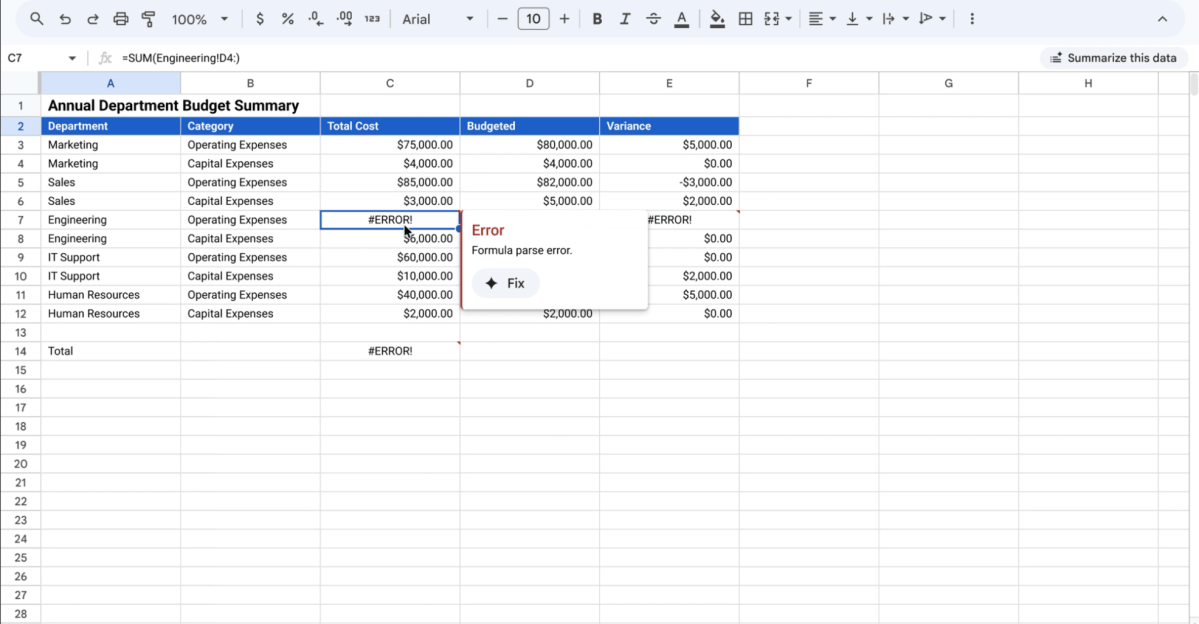Select the #ERROR! cell in column E
1199x624 pixels.
[692, 220]
